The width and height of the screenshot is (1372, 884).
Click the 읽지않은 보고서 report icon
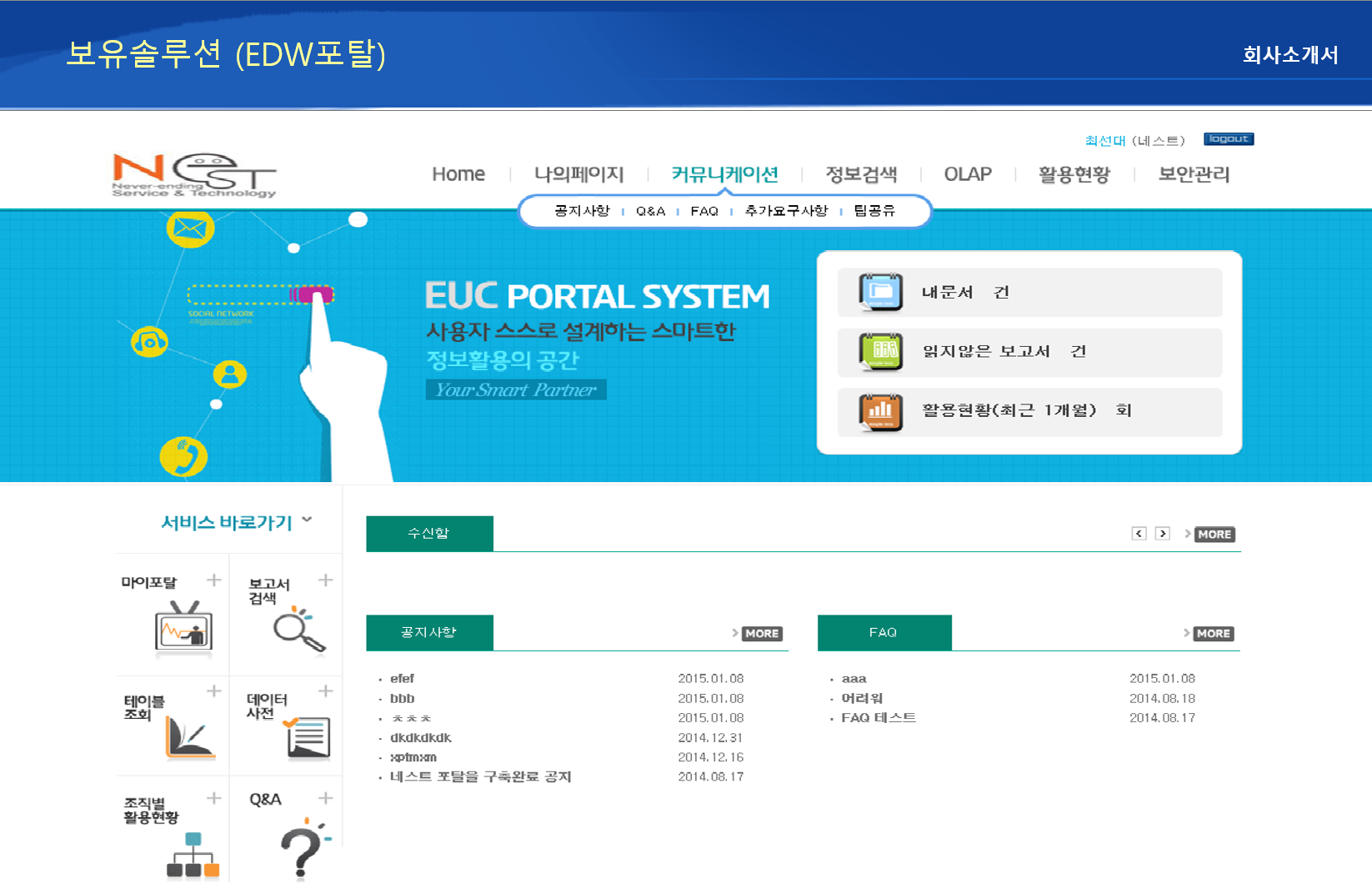(x=883, y=352)
